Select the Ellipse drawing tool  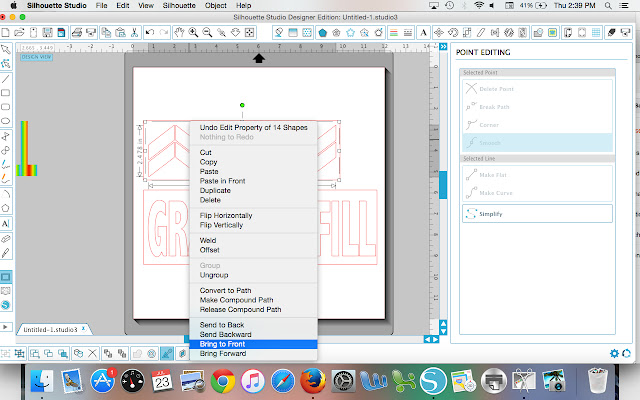point(6,121)
